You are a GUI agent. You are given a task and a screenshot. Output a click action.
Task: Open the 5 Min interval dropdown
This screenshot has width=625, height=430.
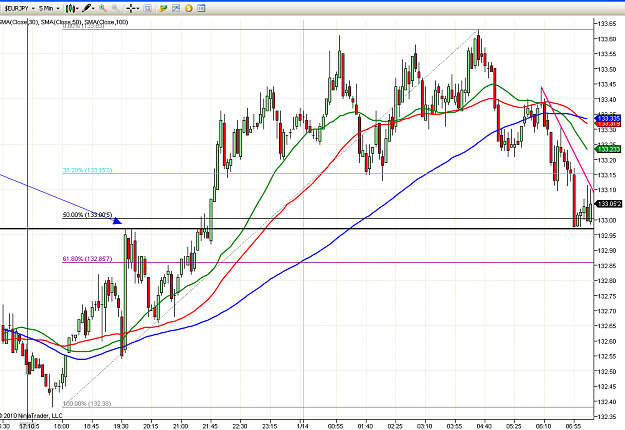point(49,8)
